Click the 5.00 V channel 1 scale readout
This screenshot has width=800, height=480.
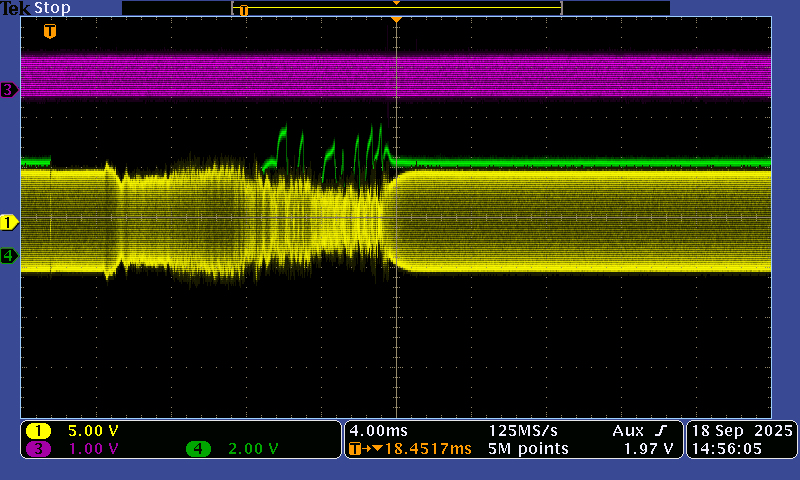pyautogui.click(x=93, y=431)
